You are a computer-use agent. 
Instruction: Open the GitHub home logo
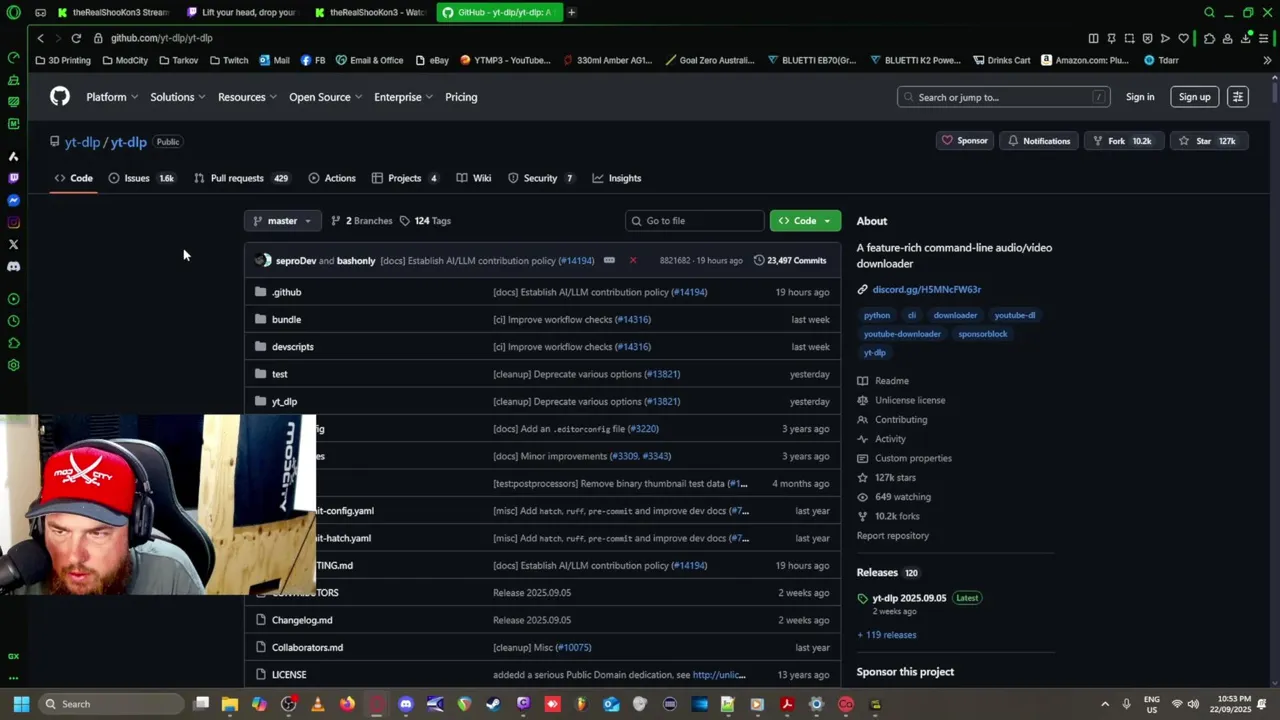tap(60, 97)
